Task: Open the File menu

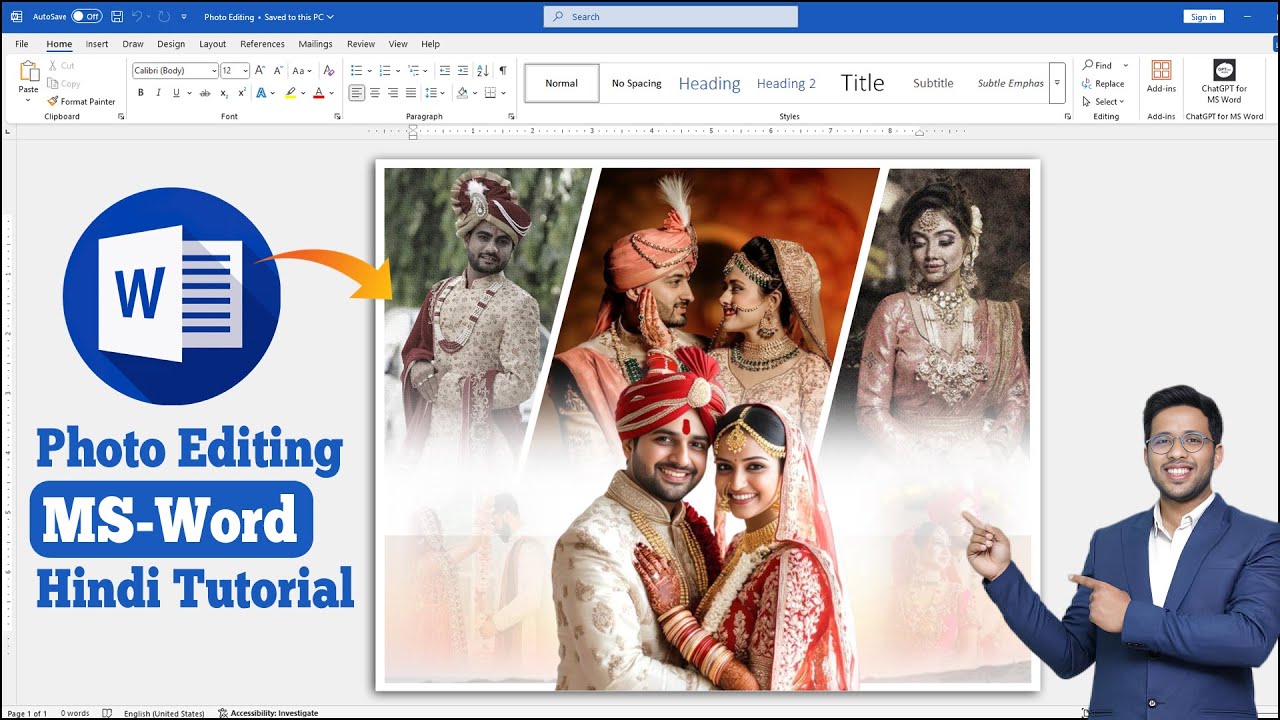Action: tap(22, 44)
